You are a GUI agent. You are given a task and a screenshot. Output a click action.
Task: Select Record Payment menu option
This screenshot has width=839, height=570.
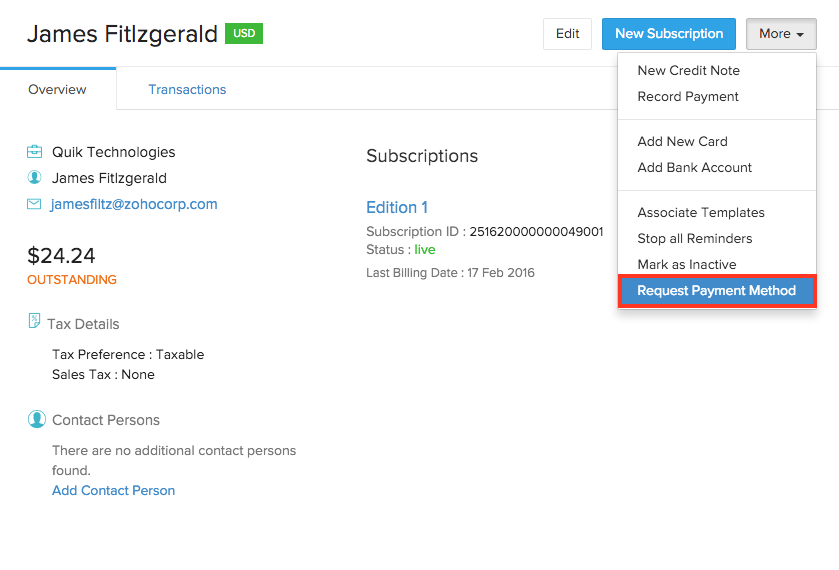pos(688,96)
